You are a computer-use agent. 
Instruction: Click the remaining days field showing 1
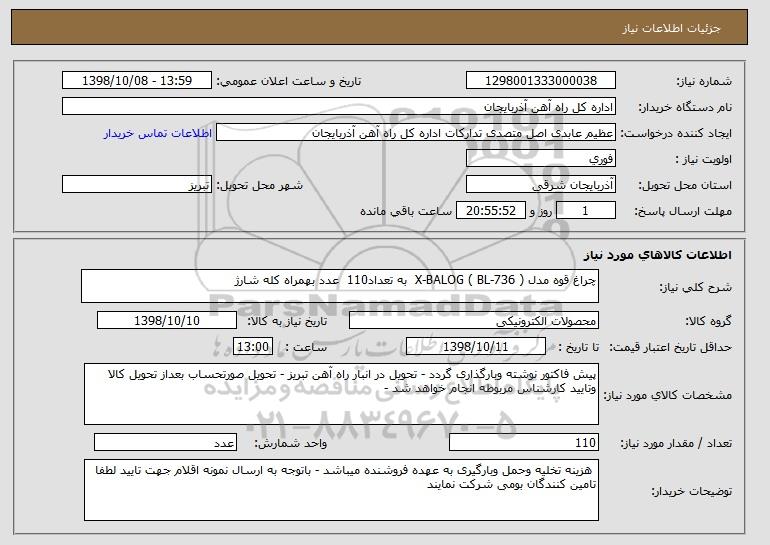click(x=585, y=211)
